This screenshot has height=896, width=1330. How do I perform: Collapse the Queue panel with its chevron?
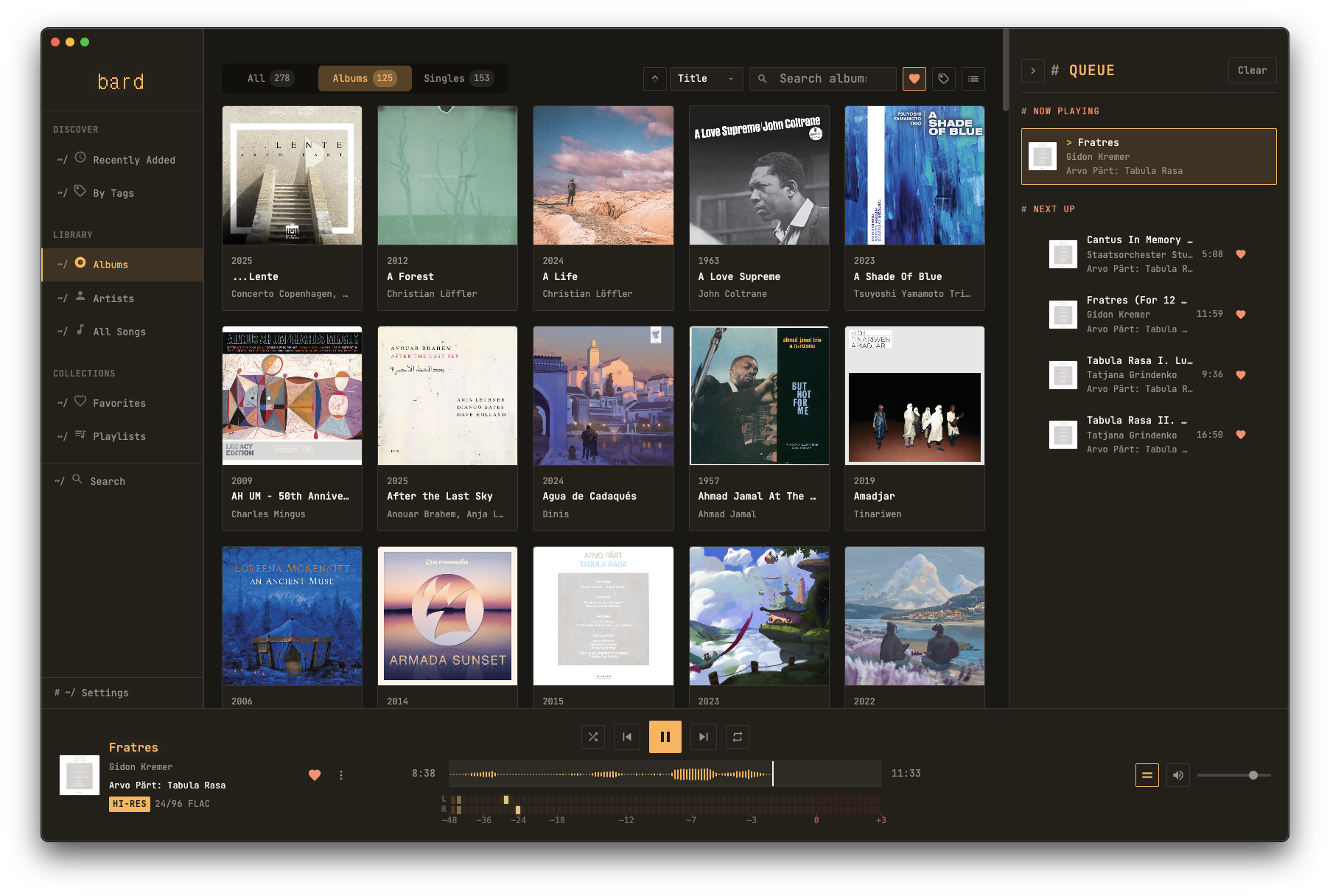[x=1033, y=71]
